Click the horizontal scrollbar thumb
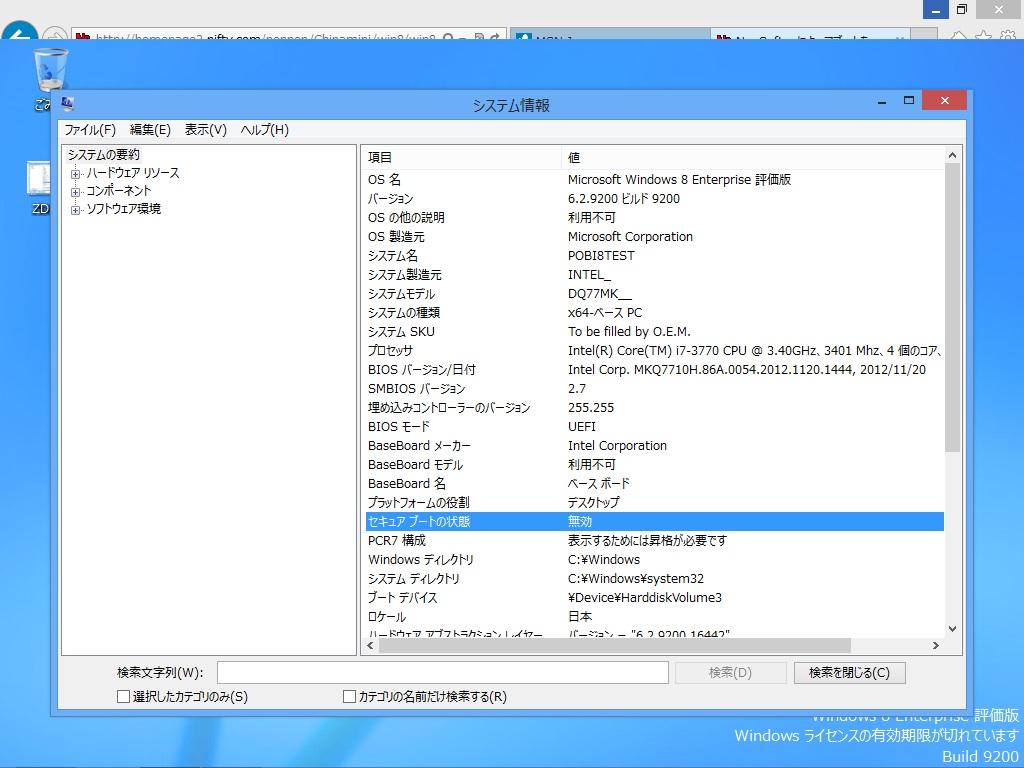 [615, 645]
